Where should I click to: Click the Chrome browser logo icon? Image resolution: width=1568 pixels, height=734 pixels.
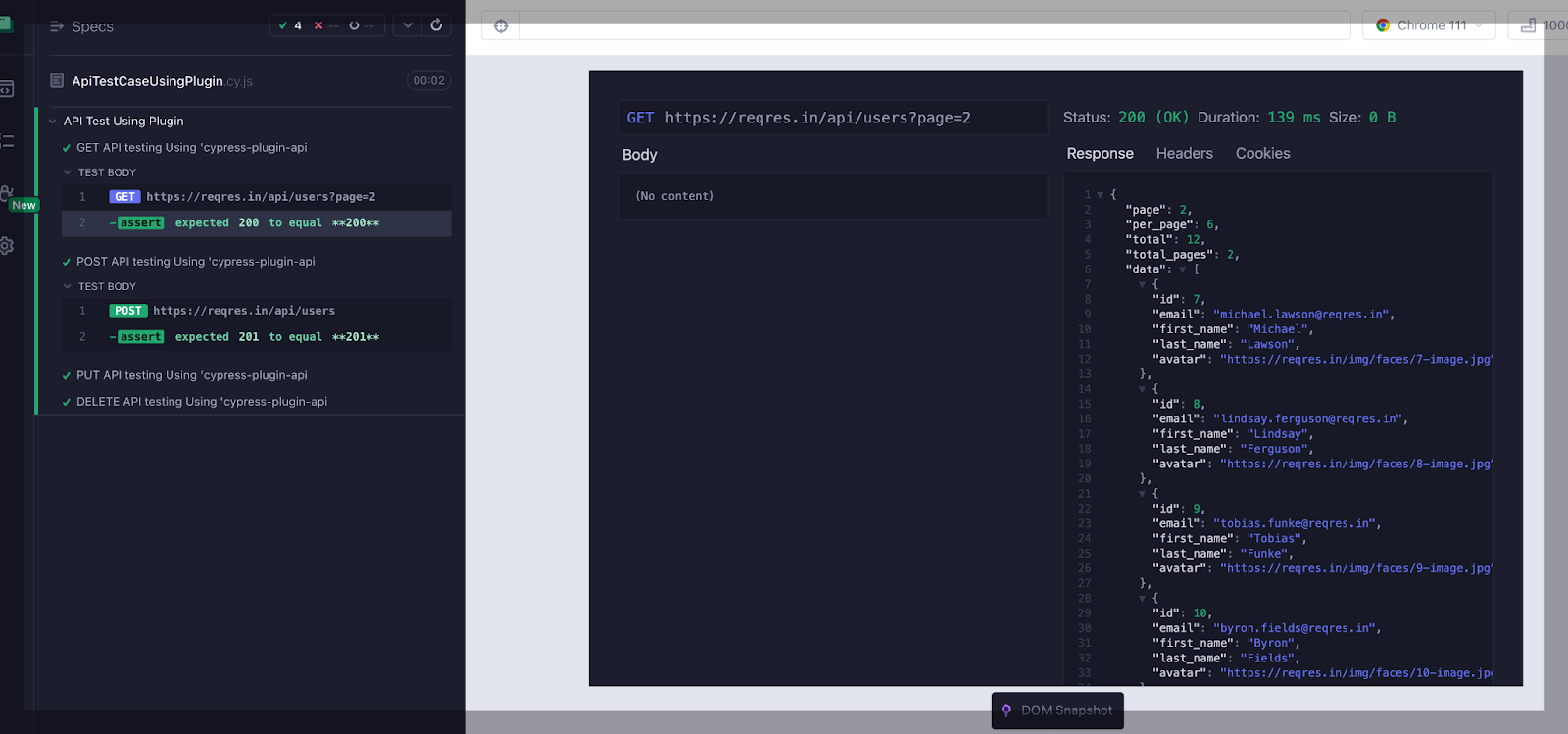pyautogui.click(x=1383, y=25)
